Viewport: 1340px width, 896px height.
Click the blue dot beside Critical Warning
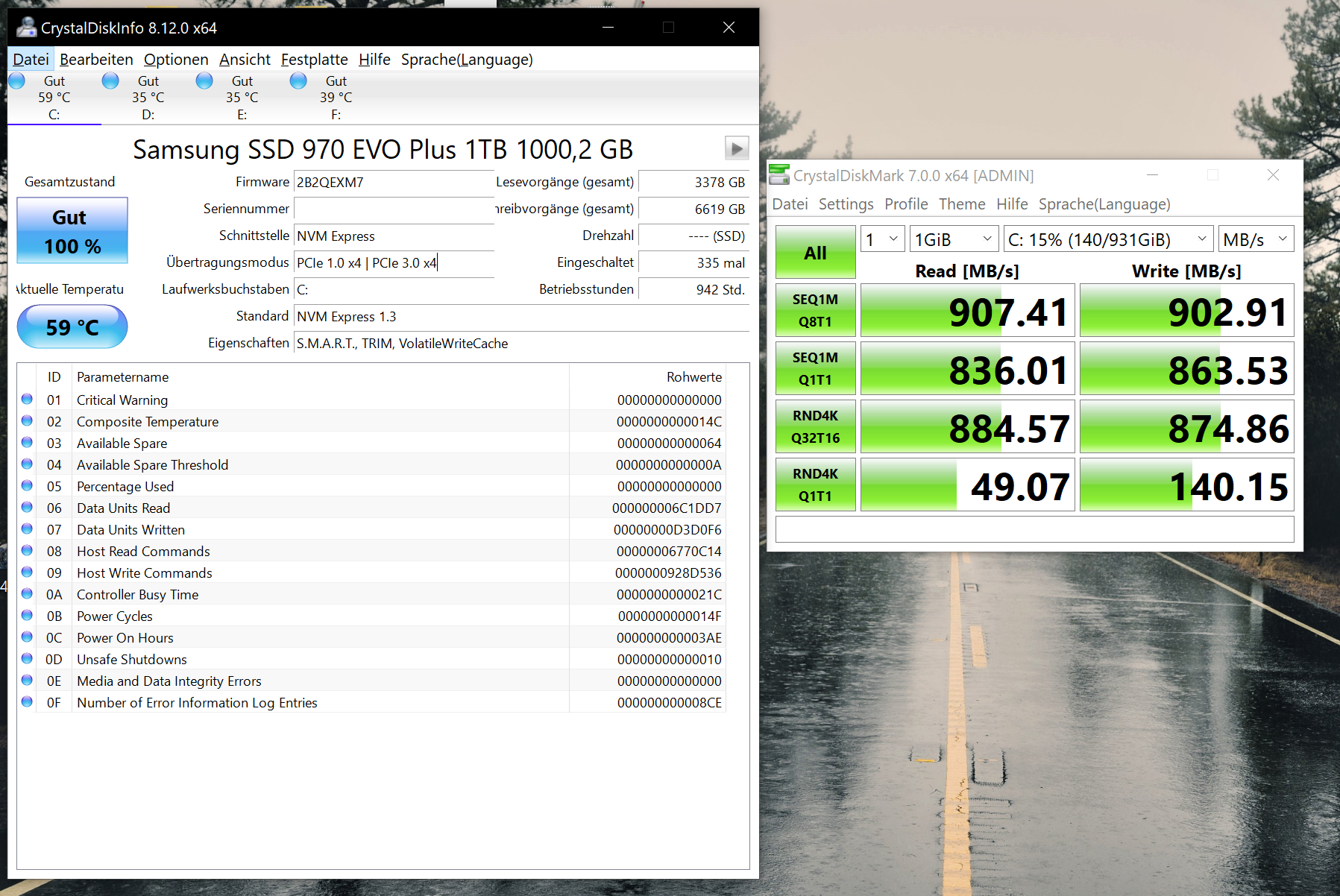(x=27, y=400)
